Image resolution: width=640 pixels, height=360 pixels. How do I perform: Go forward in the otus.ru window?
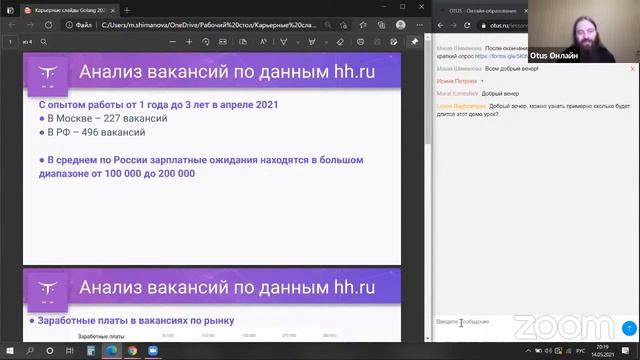pyautogui.click(x=453, y=25)
